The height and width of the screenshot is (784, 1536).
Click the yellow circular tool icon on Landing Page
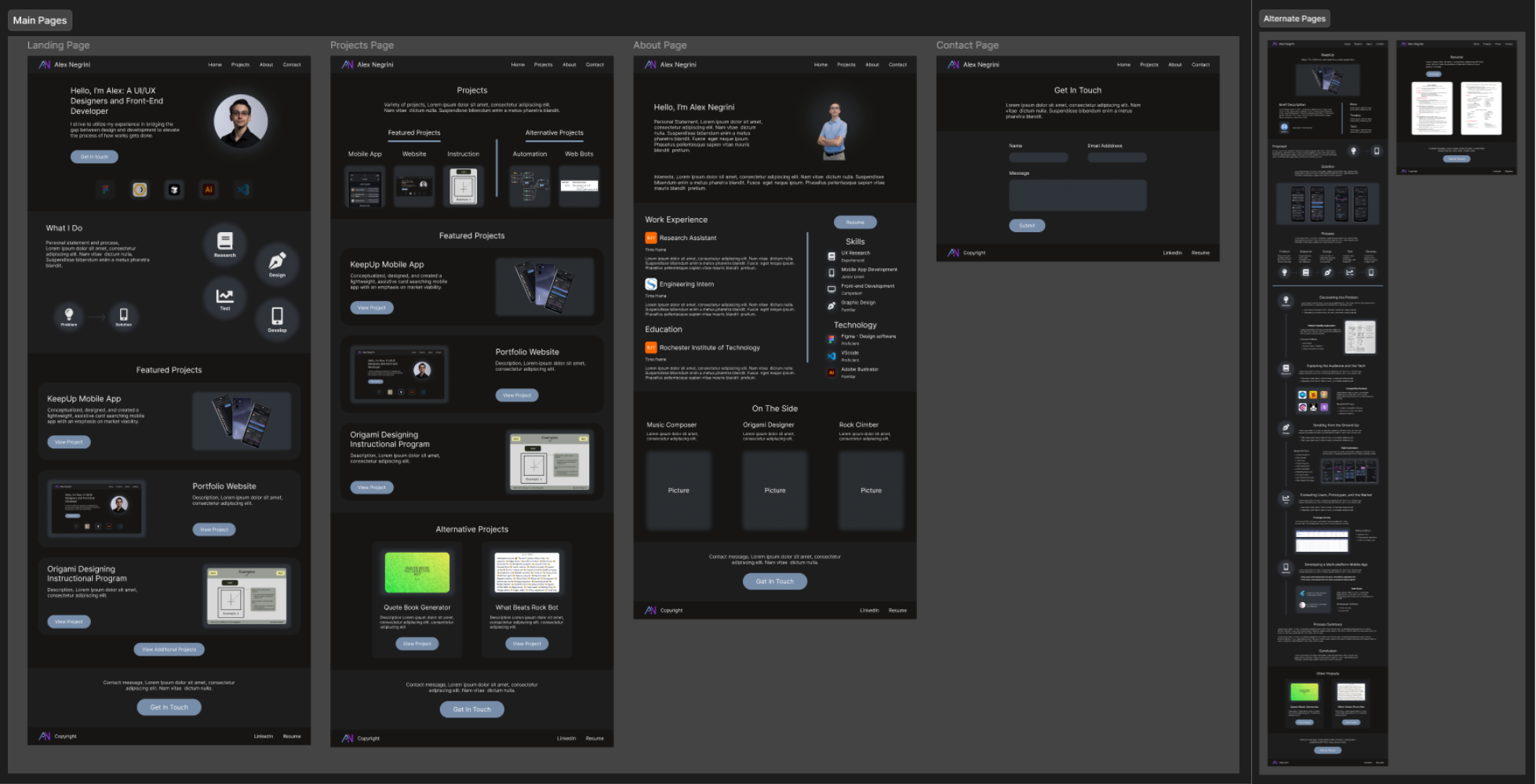tap(140, 189)
